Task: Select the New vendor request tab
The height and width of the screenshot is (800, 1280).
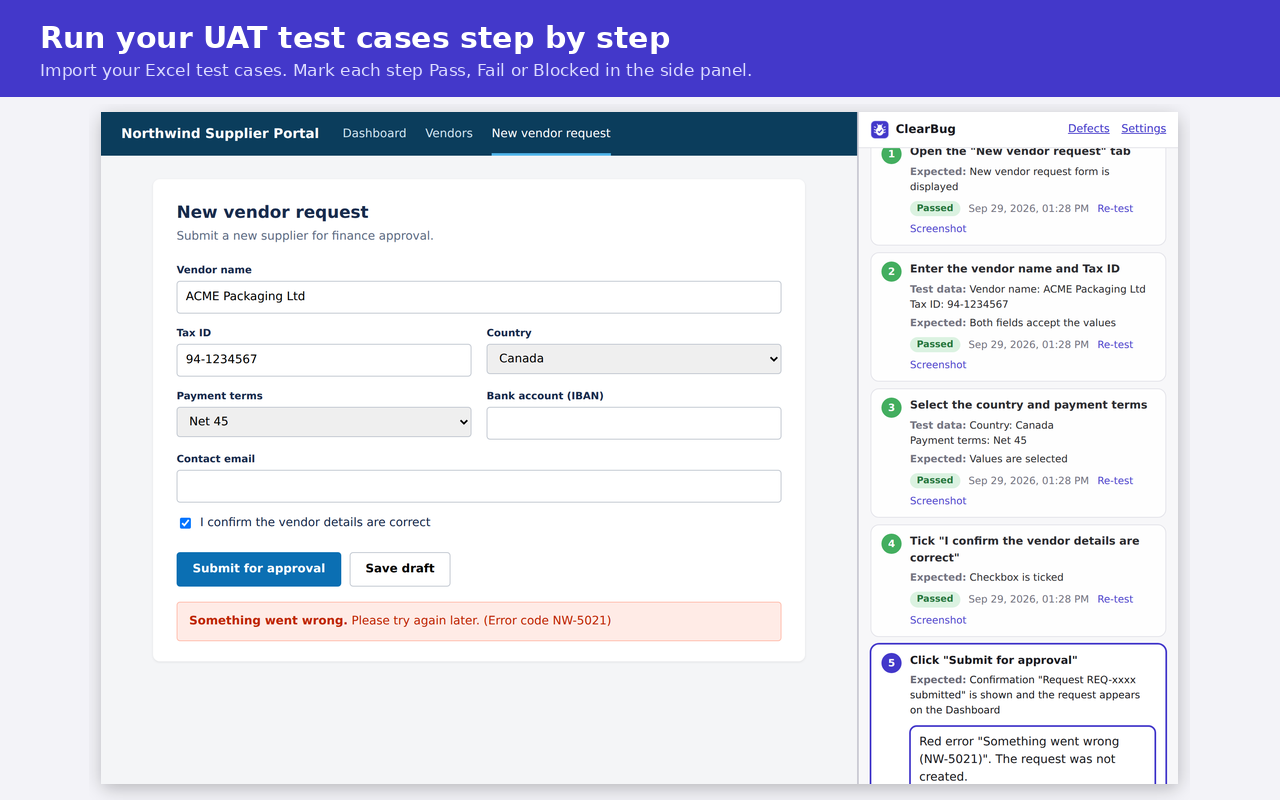Action: pyautogui.click(x=551, y=133)
